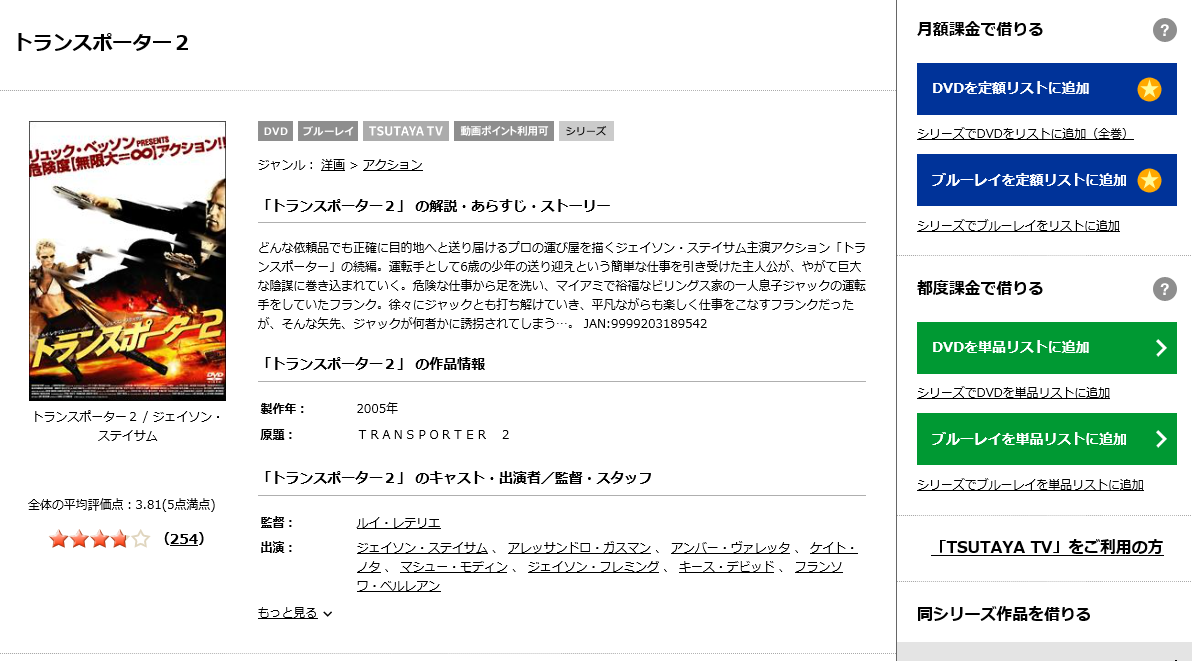Click the DVD format tag
1192x661 pixels.
pos(275,131)
